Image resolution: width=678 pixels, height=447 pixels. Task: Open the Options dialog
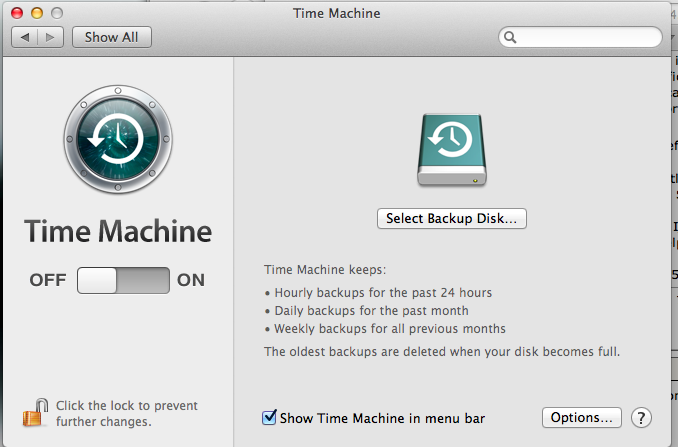(x=582, y=418)
